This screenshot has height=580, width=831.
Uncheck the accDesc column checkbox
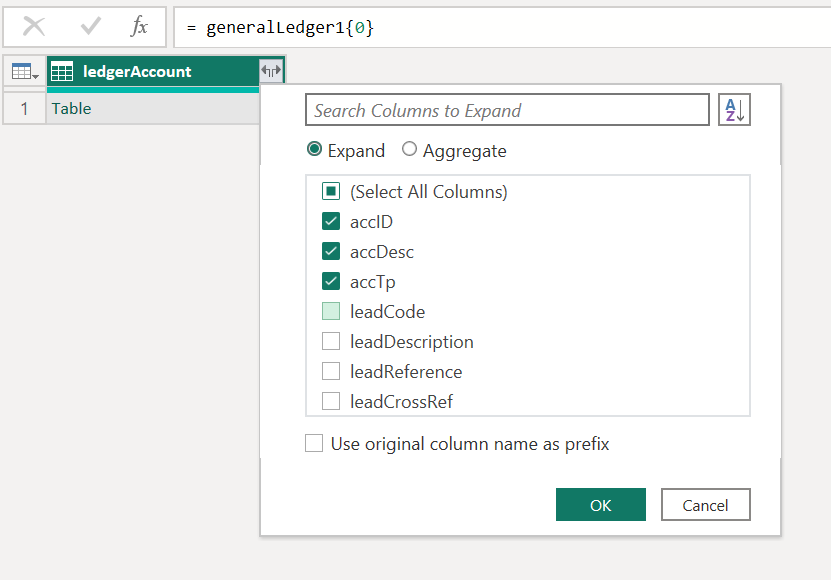[x=331, y=251]
